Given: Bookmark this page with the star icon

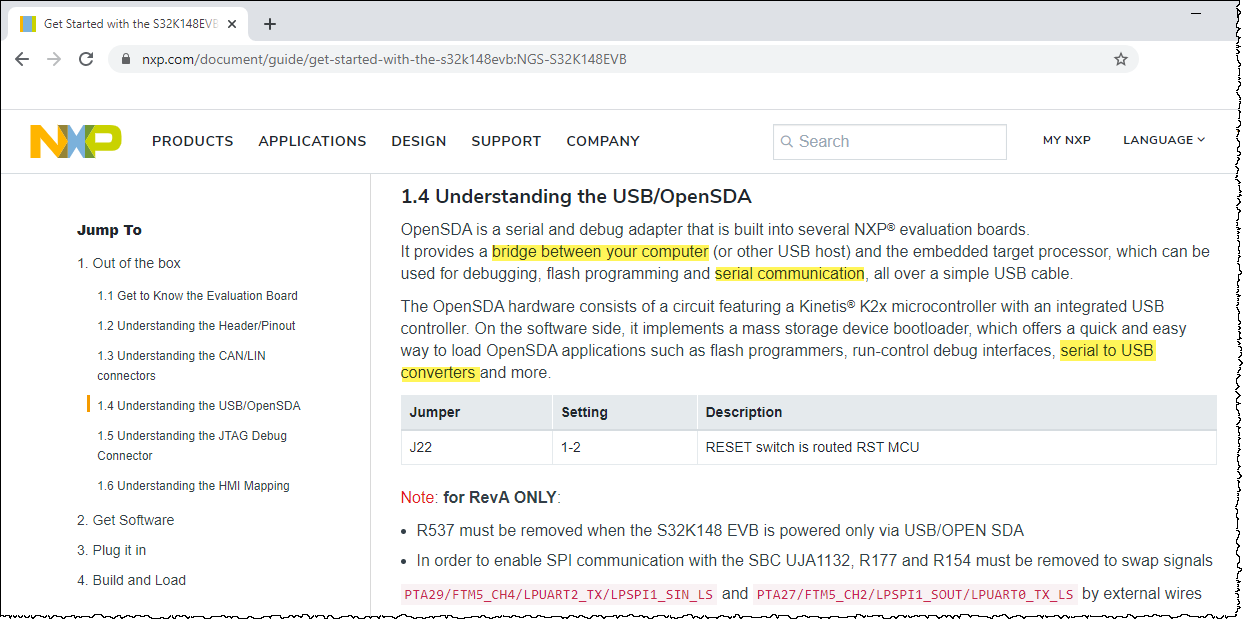Looking at the screenshot, I should tap(1120, 59).
